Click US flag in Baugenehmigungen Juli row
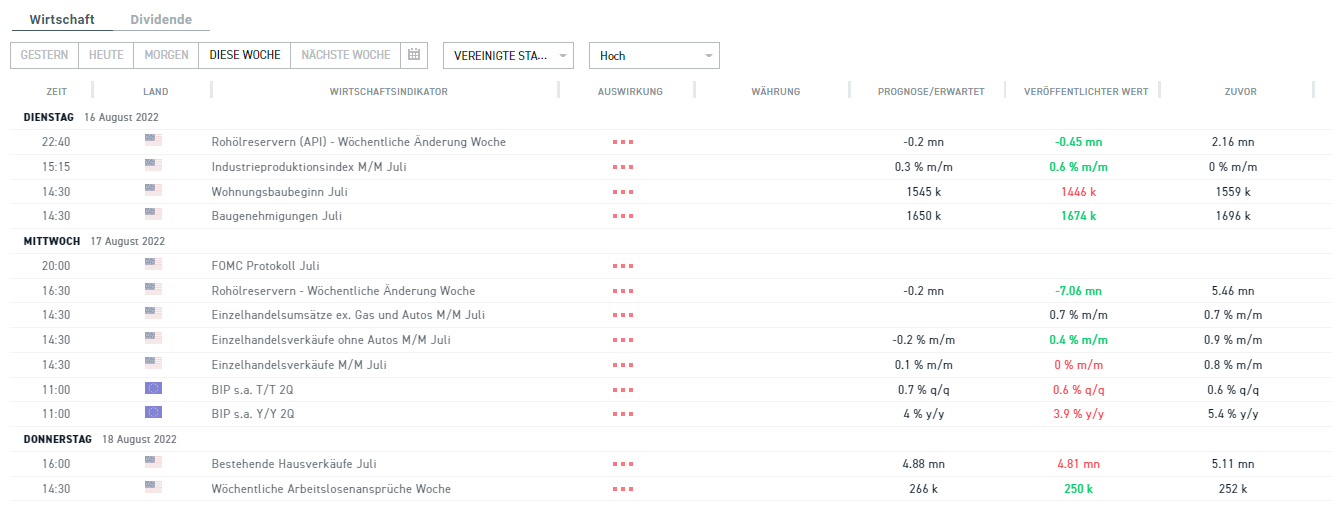1341x511 pixels. pyautogui.click(x=153, y=213)
